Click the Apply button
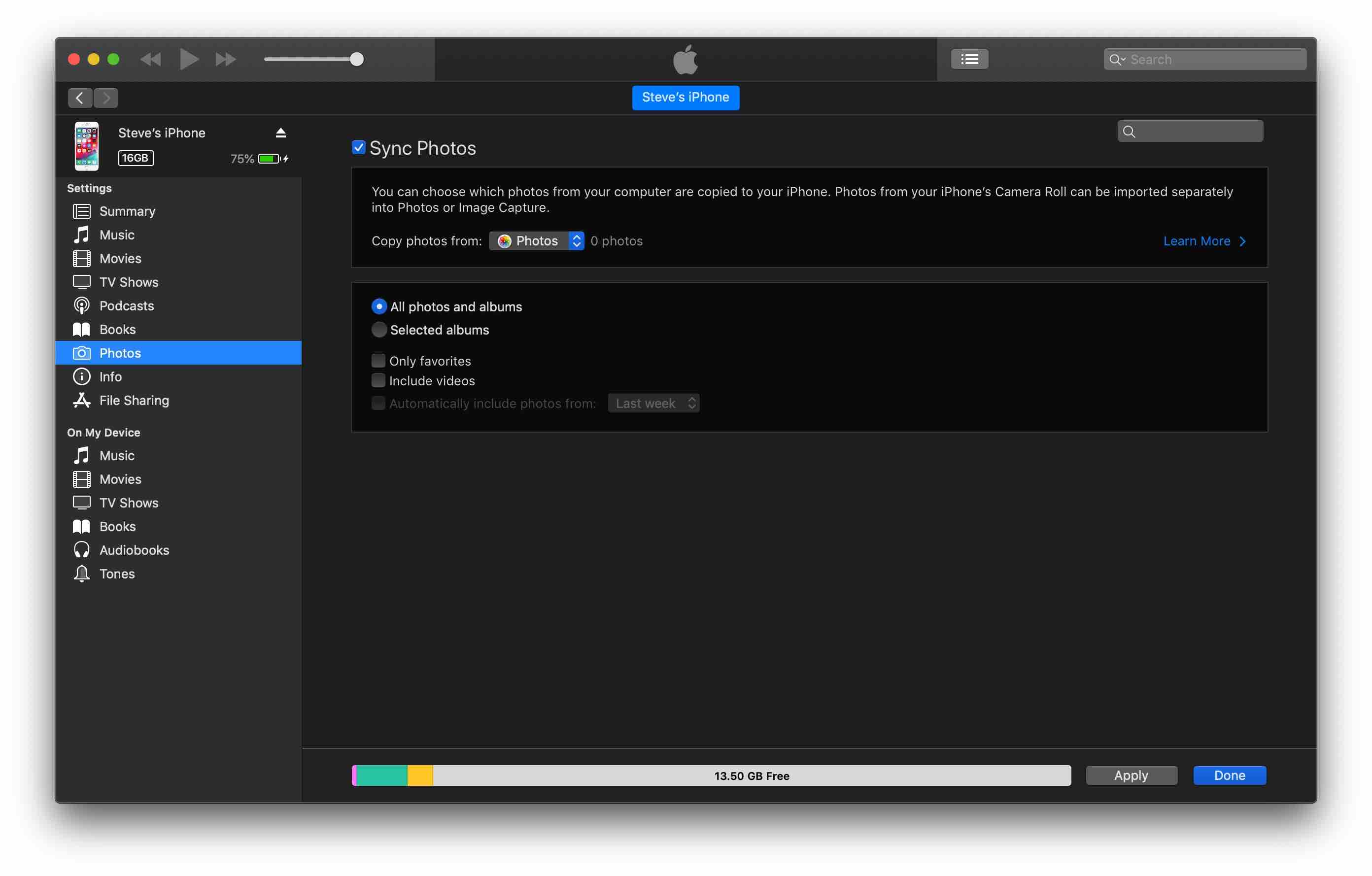Image resolution: width=1372 pixels, height=876 pixels. click(x=1131, y=775)
